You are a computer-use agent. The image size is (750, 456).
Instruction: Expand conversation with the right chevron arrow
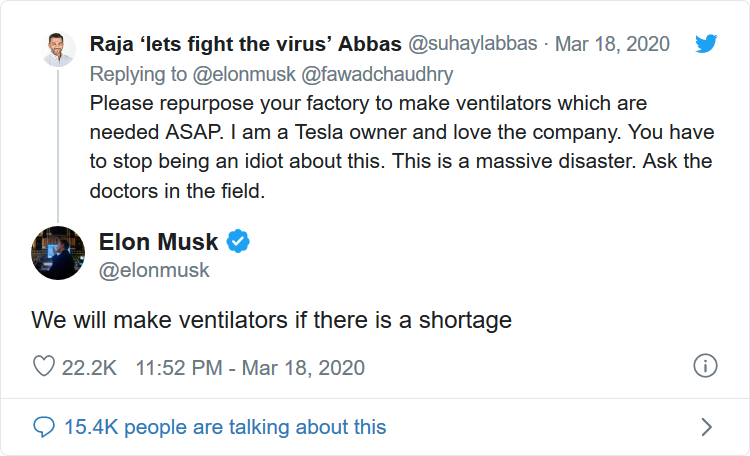pyautogui.click(x=706, y=427)
